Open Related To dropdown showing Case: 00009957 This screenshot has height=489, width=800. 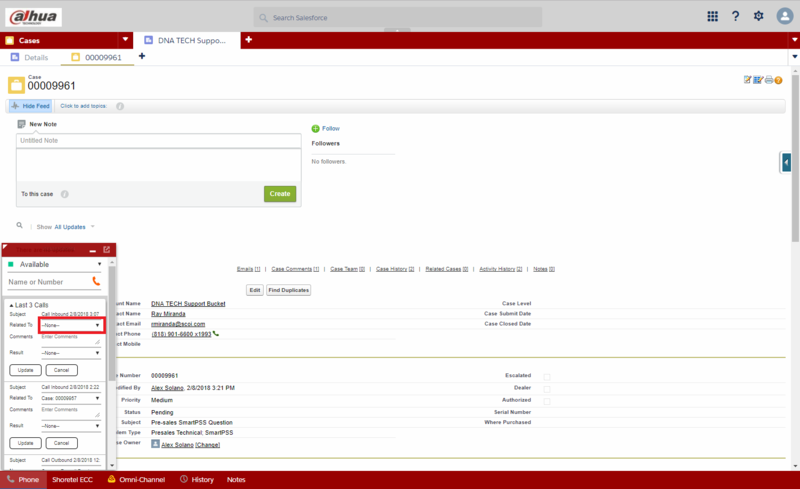coord(71,398)
